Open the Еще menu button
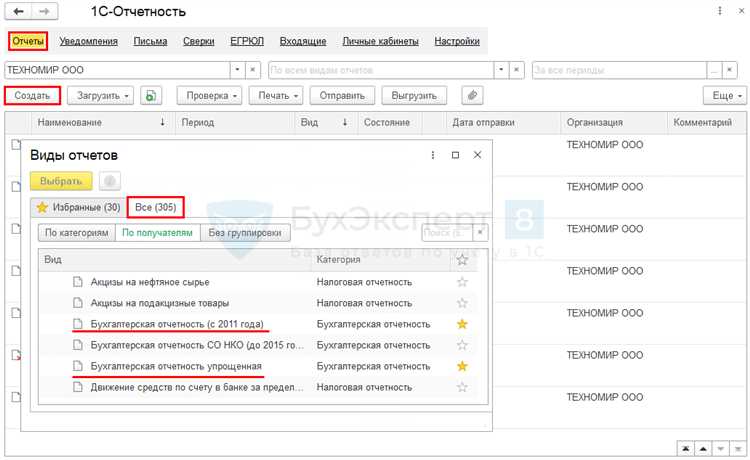 (725, 96)
